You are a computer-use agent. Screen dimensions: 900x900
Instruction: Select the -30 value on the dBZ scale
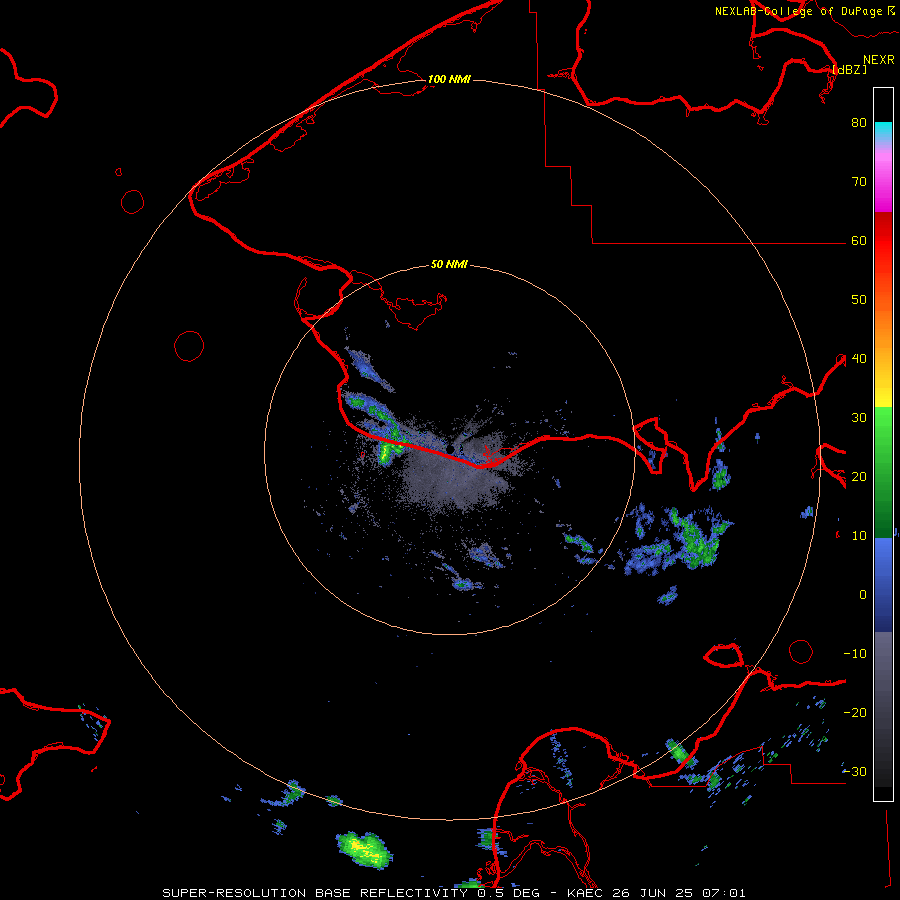(855, 772)
